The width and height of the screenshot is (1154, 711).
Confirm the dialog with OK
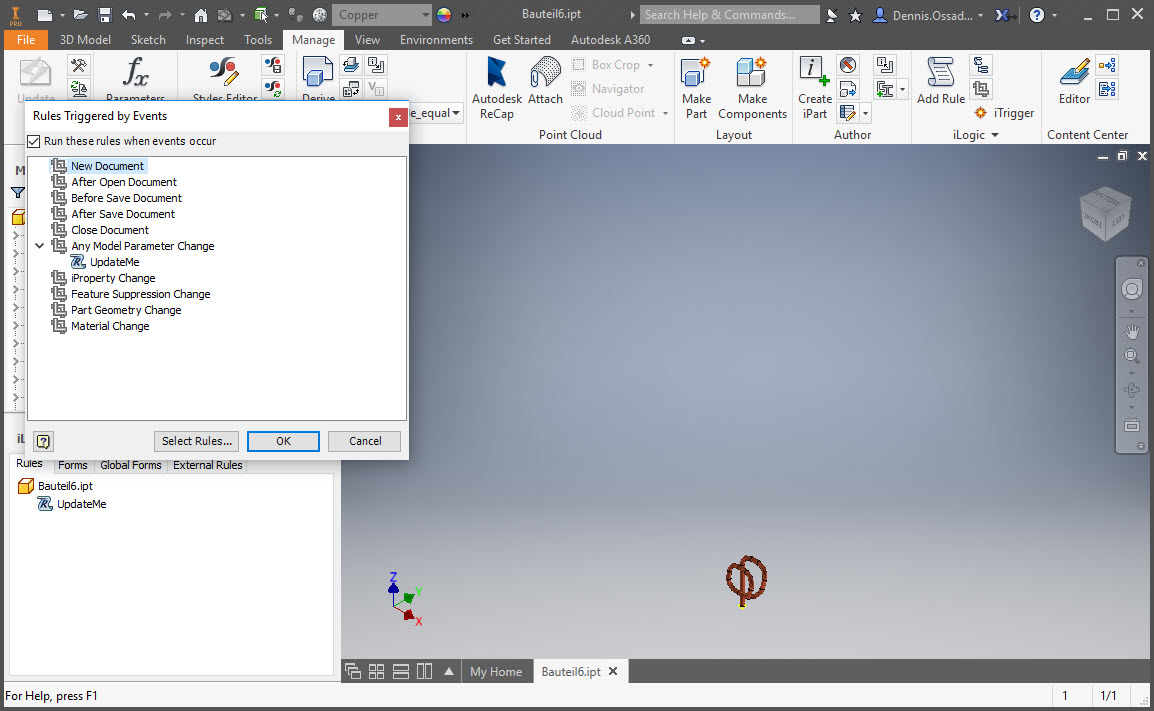coord(283,441)
